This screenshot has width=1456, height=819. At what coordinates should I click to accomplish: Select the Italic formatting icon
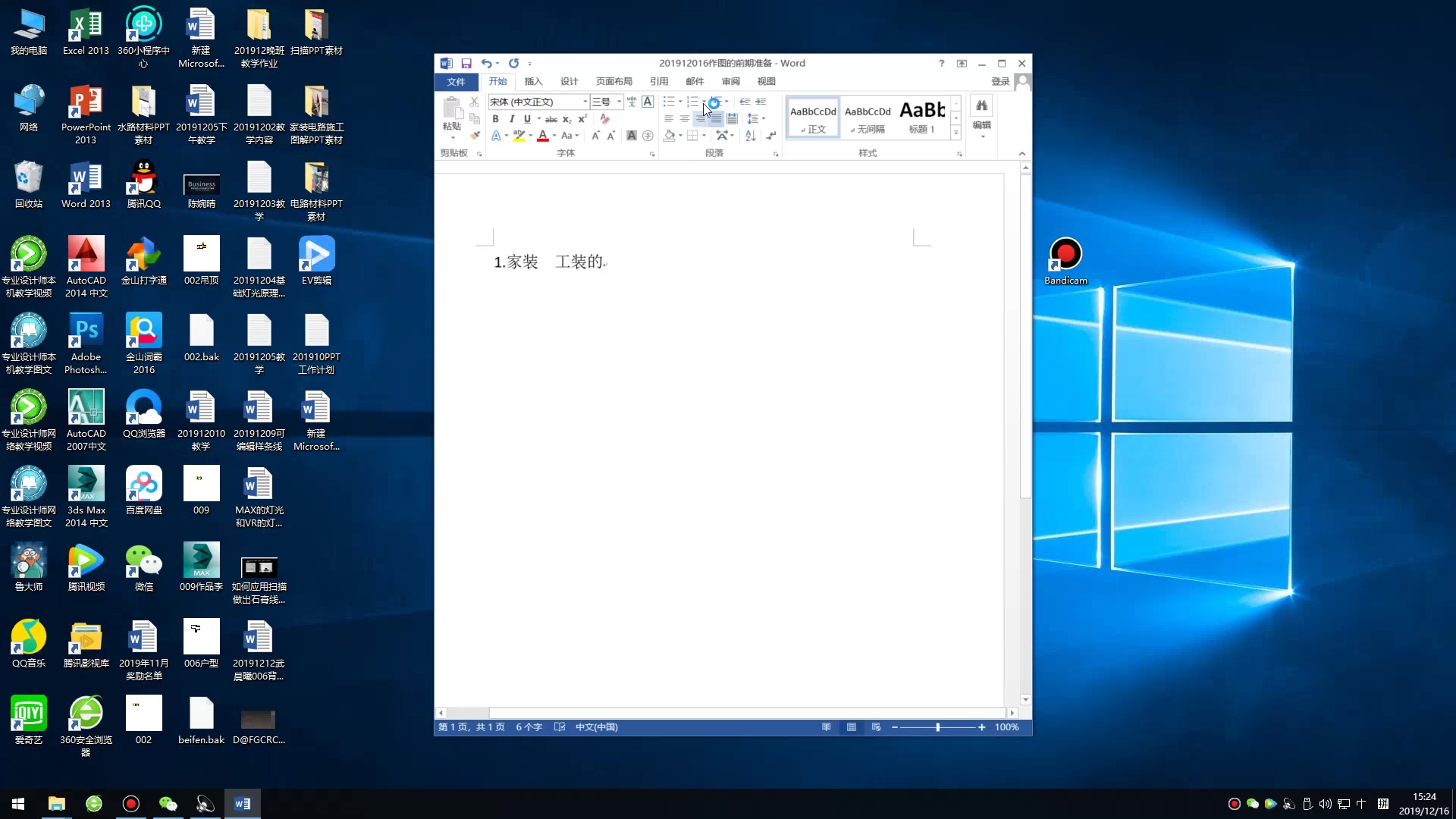point(512,118)
